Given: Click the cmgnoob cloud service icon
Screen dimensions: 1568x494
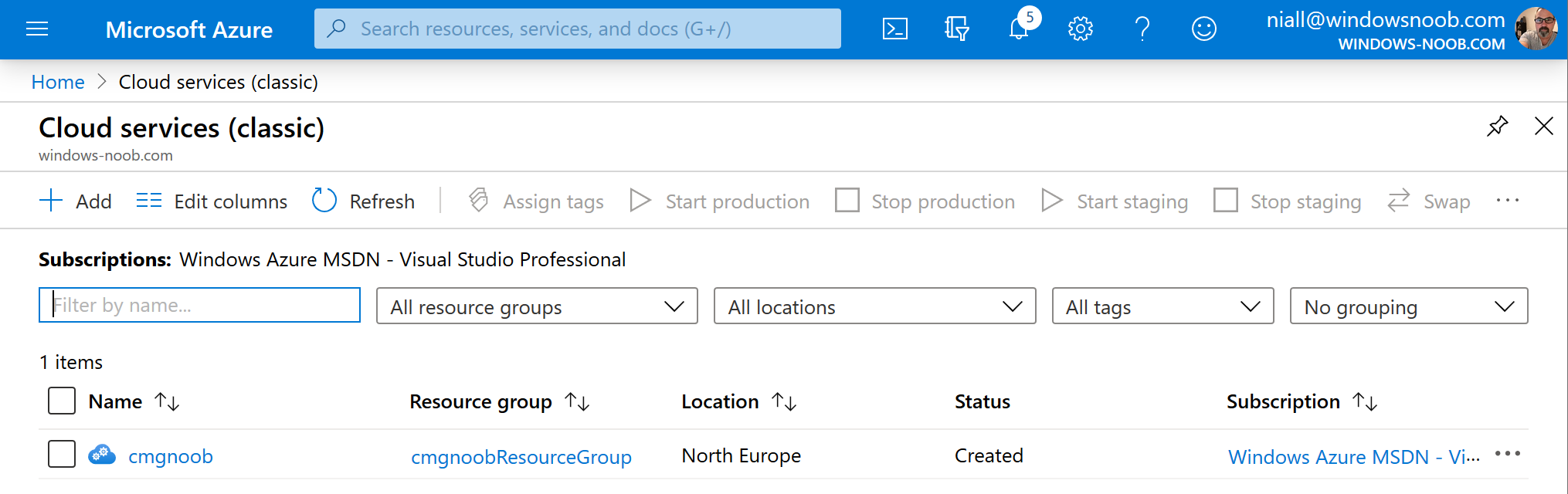Looking at the screenshot, I should [102, 455].
